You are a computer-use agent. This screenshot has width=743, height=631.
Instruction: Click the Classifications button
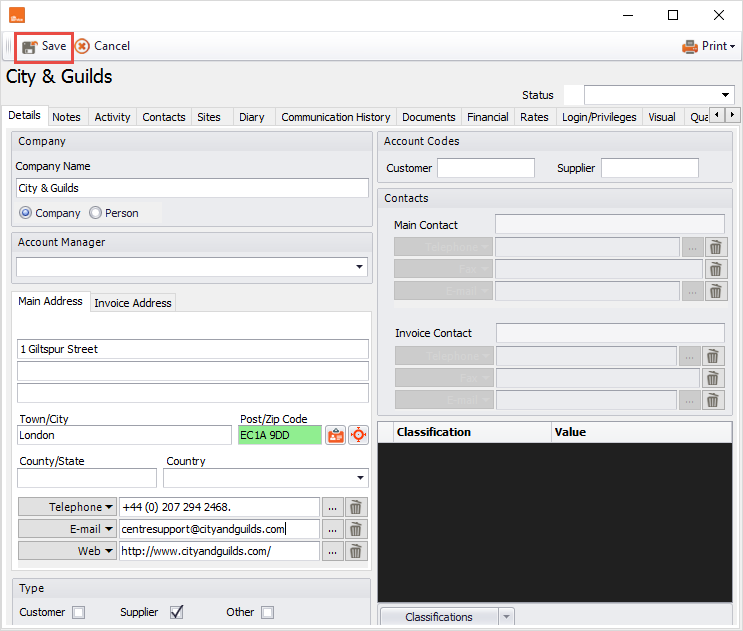click(439, 617)
